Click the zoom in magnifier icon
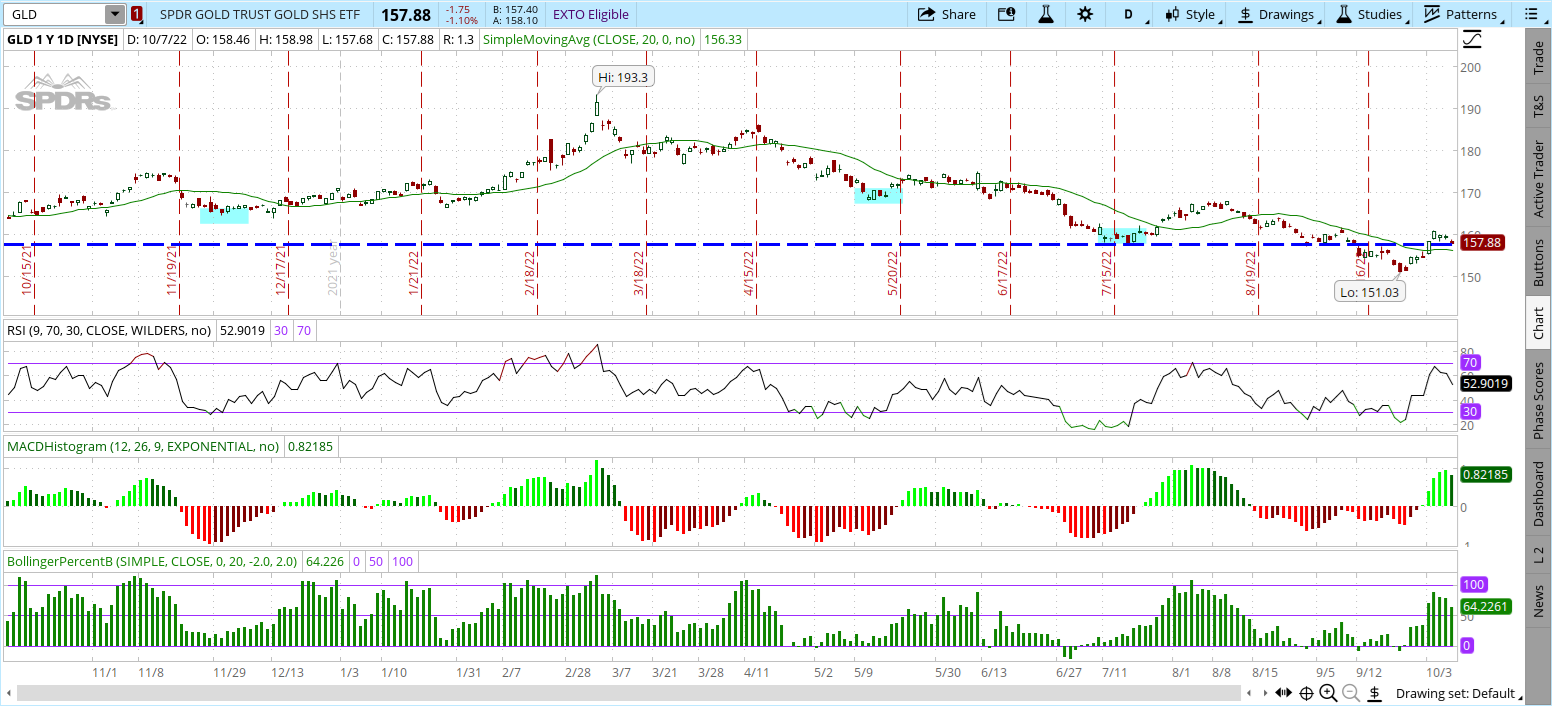This screenshot has height=706, width=1552. point(1328,693)
